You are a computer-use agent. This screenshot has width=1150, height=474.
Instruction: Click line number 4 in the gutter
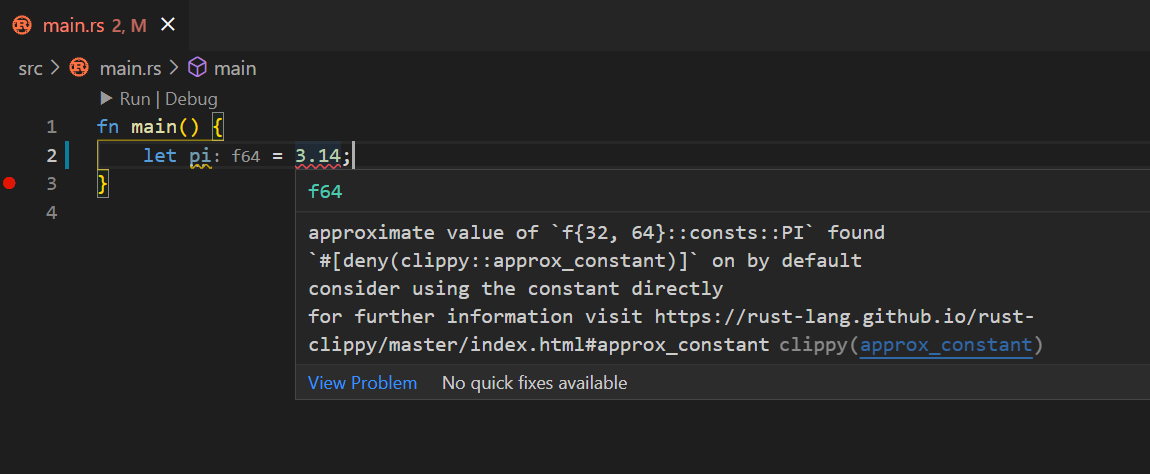(52, 213)
